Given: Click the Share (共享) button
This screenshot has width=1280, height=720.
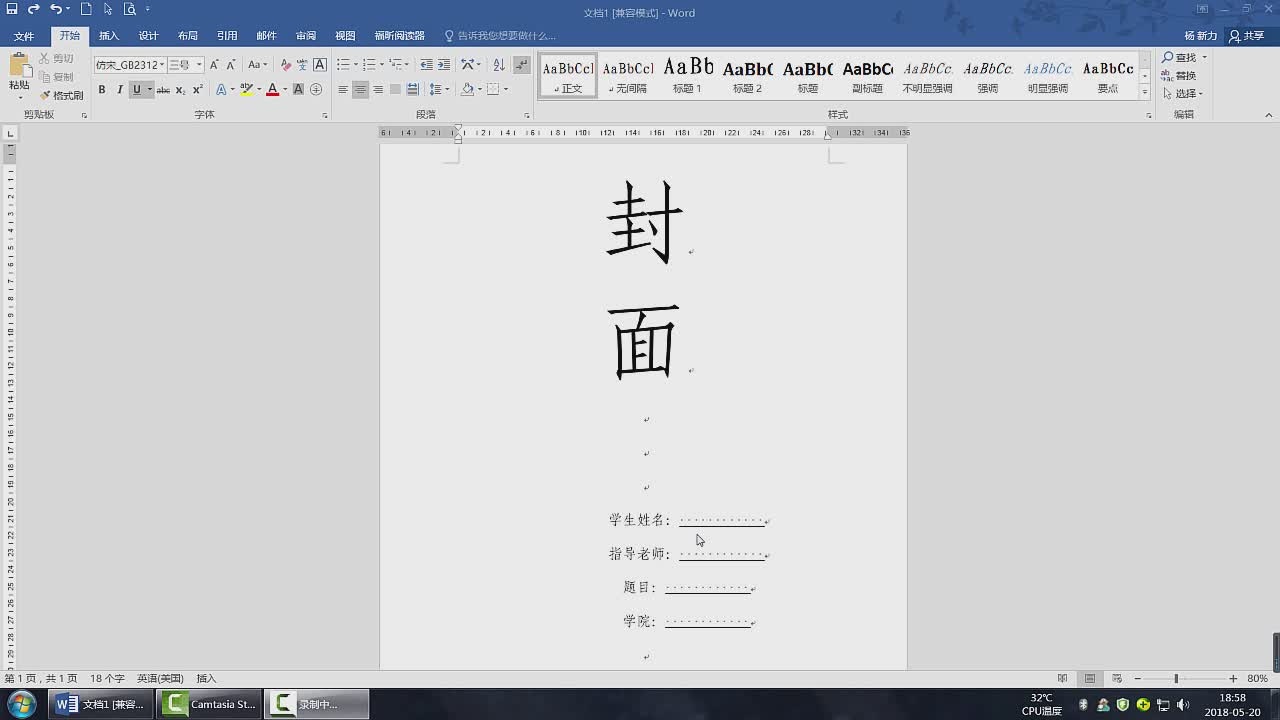Looking at the screenshot, I should point(1247,36).
